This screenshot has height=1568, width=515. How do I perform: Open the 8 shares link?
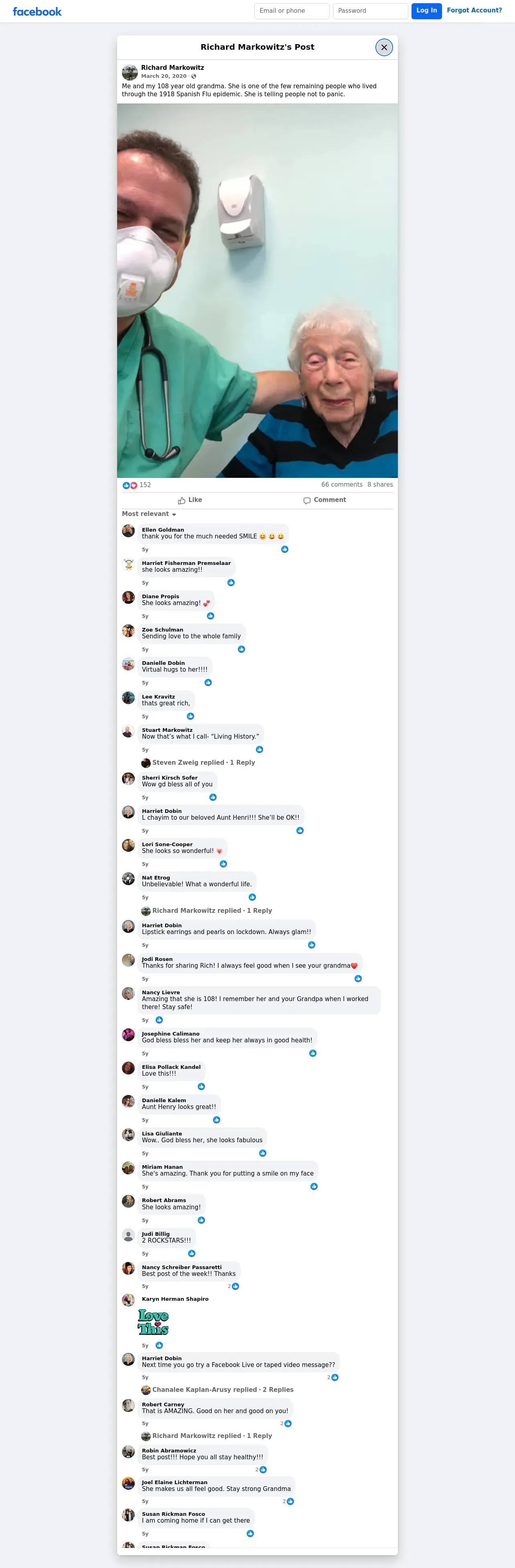point(380,485)
